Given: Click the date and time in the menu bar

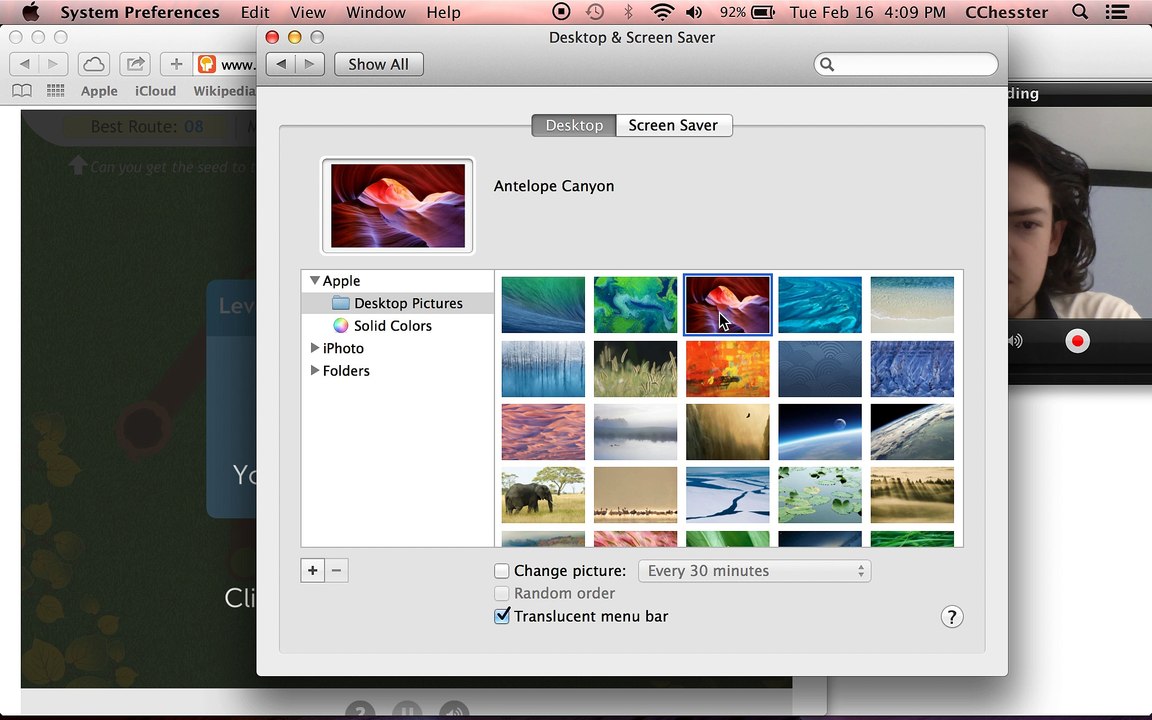Looking at the screenshot, I should pos(867,12).
